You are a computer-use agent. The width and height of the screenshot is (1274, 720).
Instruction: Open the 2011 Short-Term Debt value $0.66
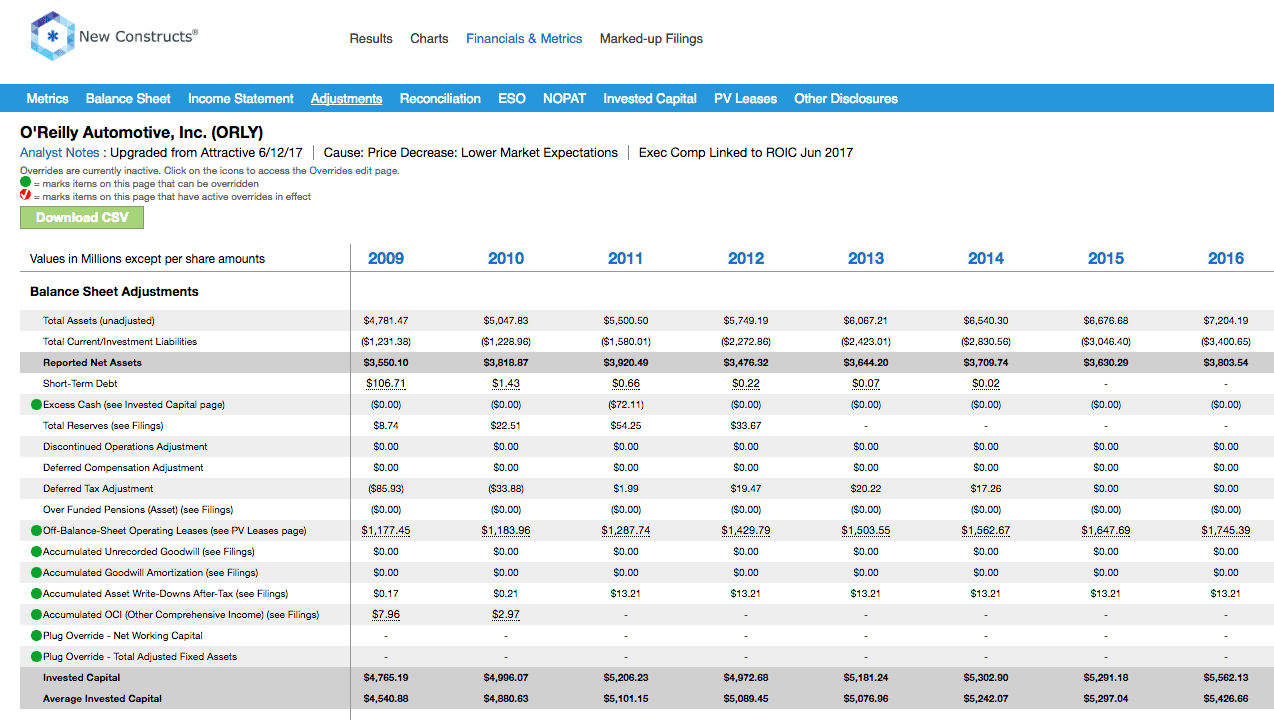point(626,384)
